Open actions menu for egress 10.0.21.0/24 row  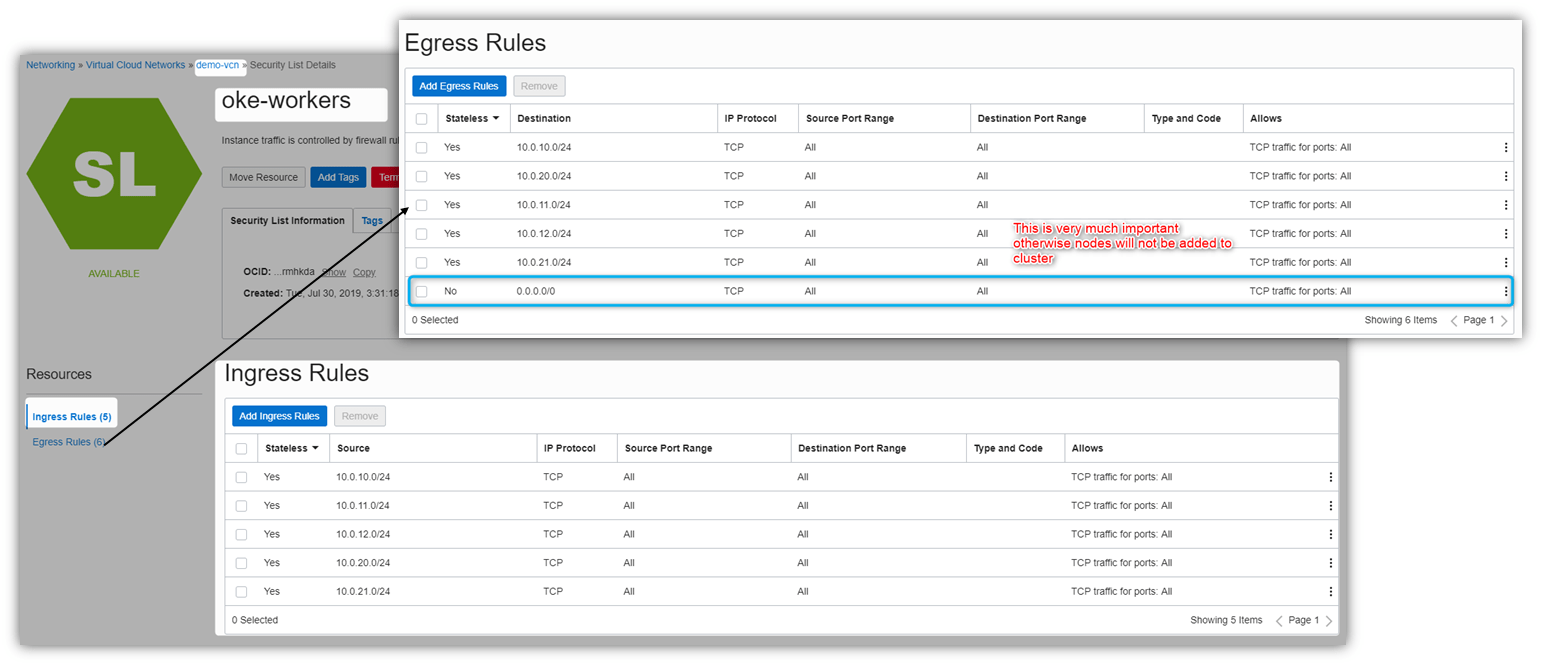[1505, 262]
